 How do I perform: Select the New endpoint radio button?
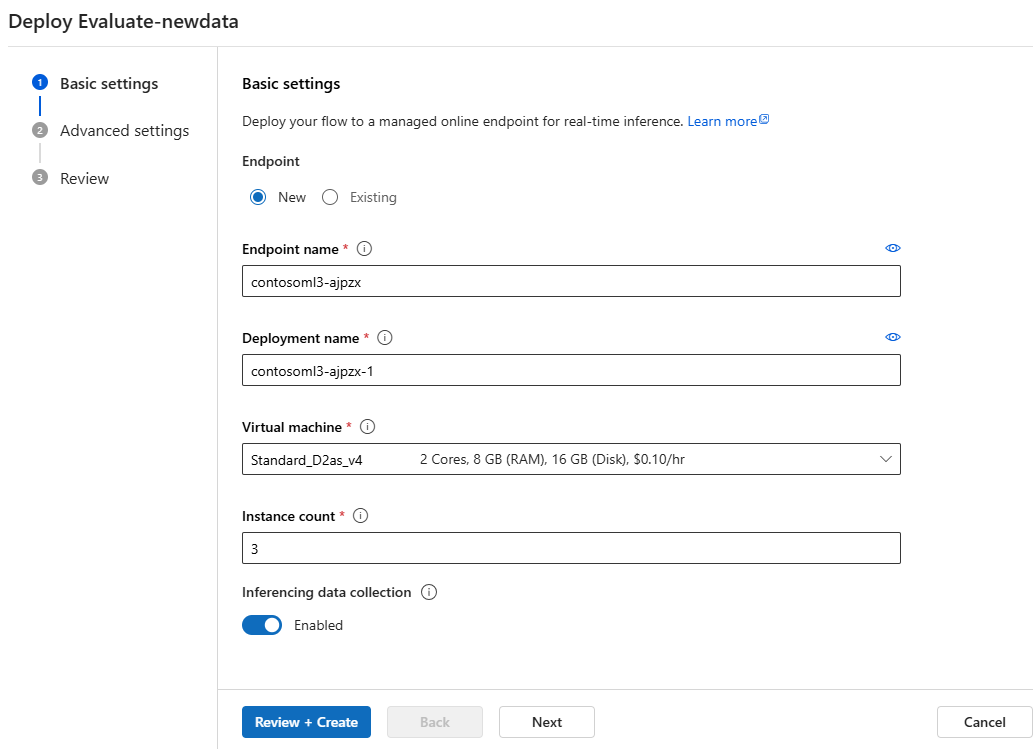coord(258,197)
